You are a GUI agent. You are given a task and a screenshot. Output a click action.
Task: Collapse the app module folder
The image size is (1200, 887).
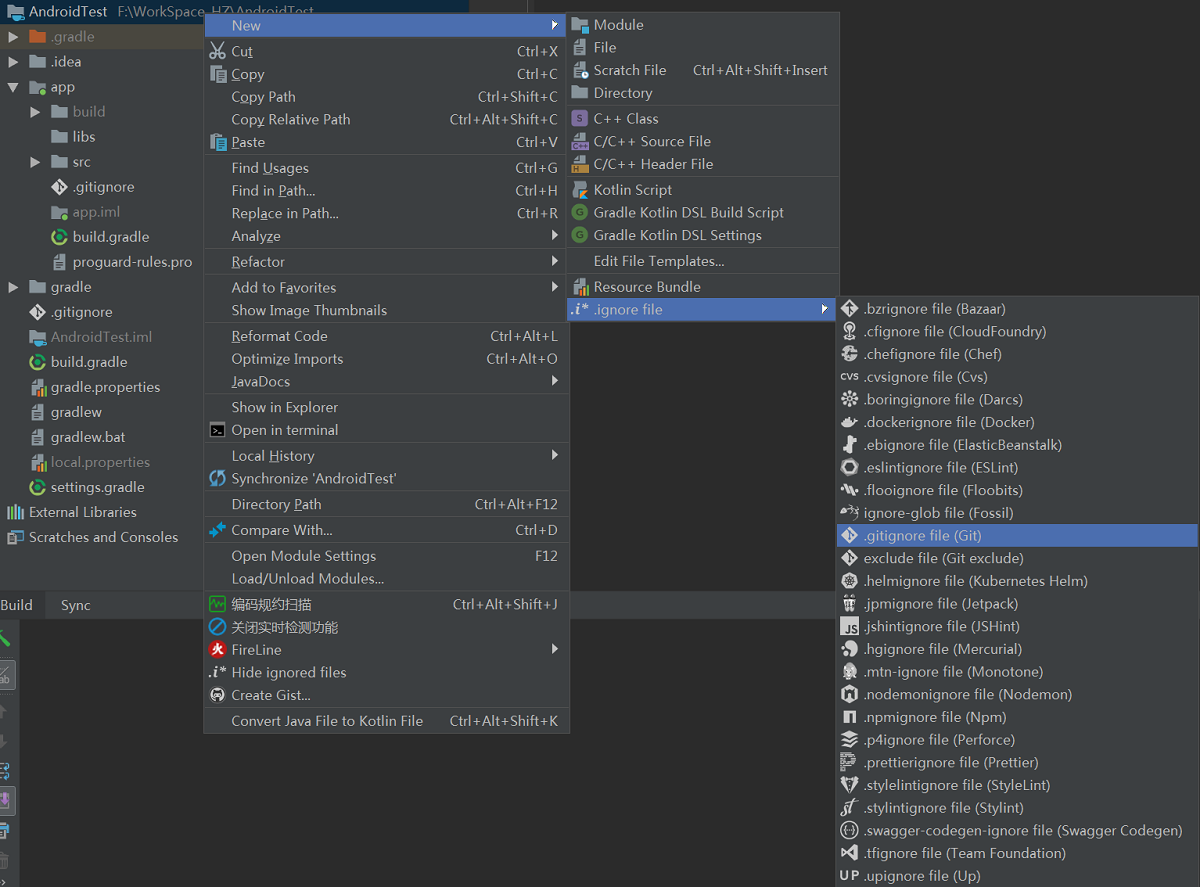13,87
